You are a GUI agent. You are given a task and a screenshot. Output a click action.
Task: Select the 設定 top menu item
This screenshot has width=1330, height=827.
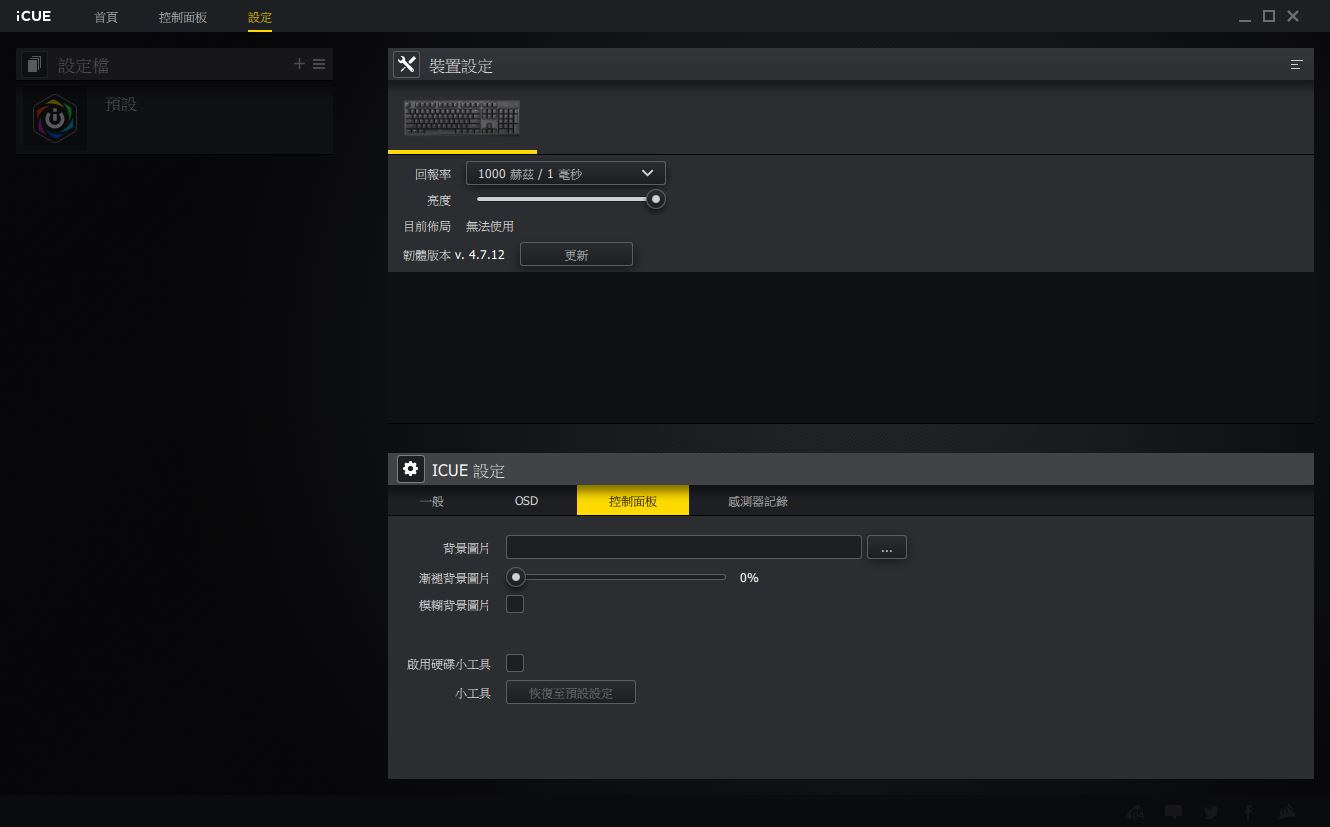260,18
